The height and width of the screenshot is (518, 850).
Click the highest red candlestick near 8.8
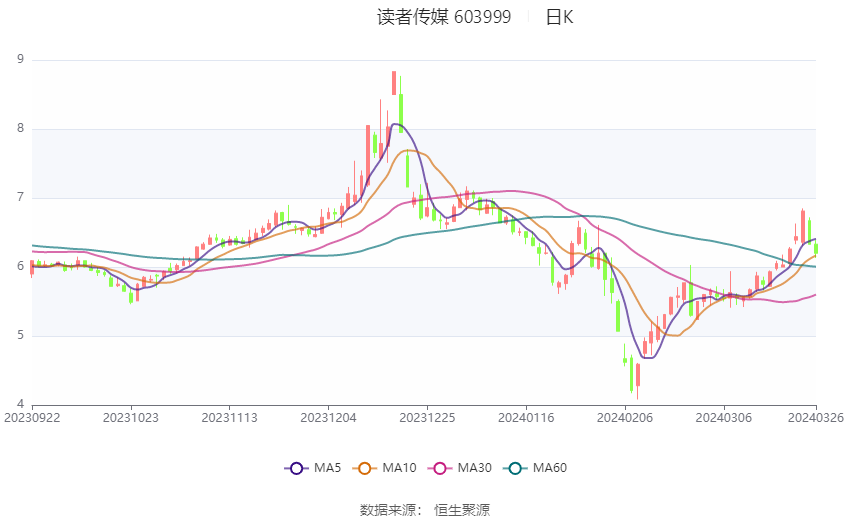coord(394,83)
